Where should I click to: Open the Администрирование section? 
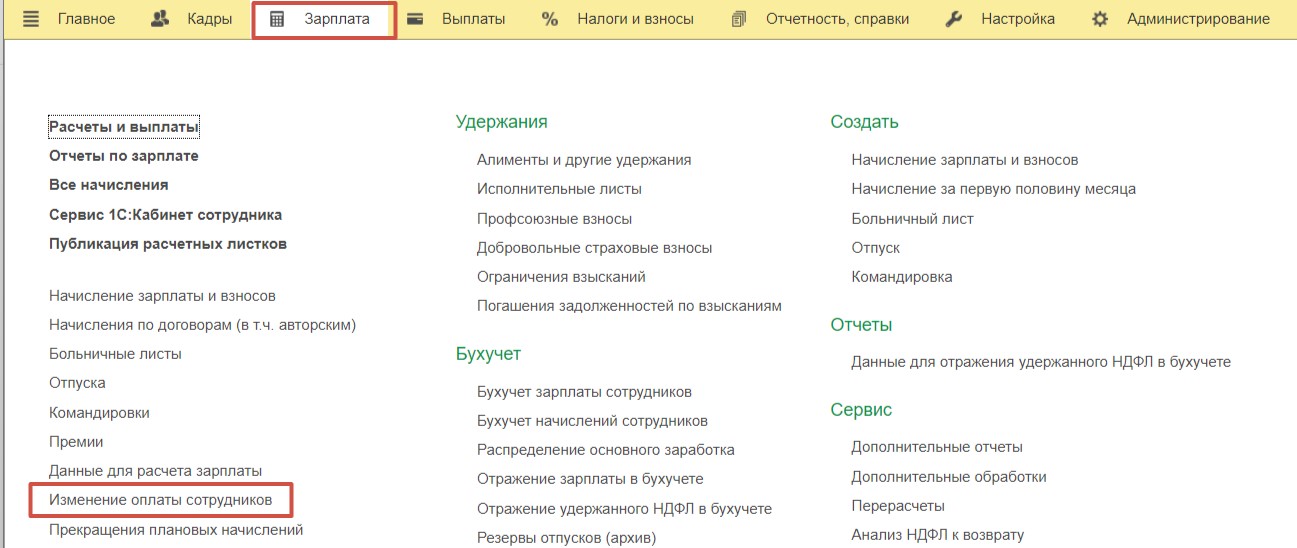click(x=1198, y=19)
